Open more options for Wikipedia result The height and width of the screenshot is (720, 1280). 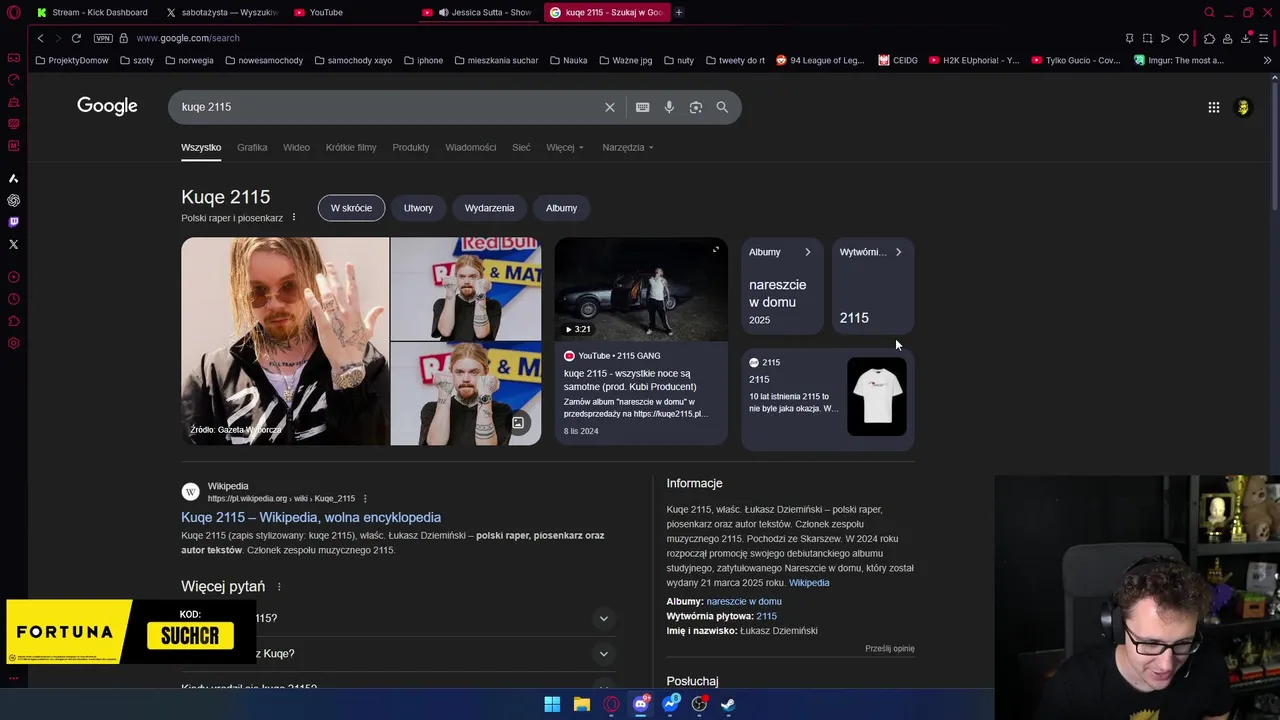(x=365, y=498)
